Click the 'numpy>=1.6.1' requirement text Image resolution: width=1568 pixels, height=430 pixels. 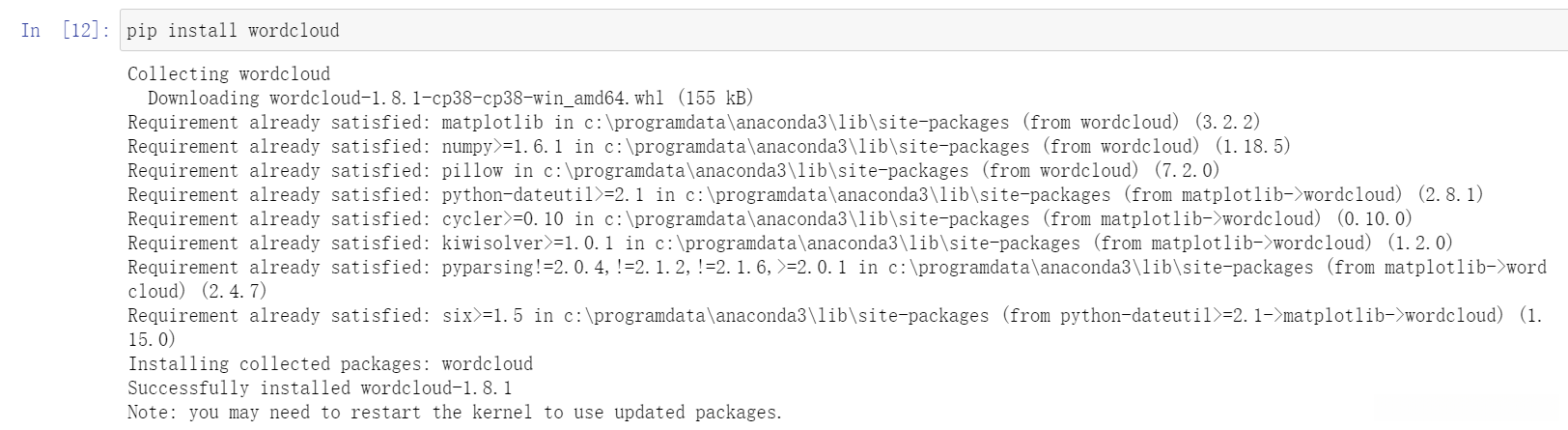click(502, 147)
